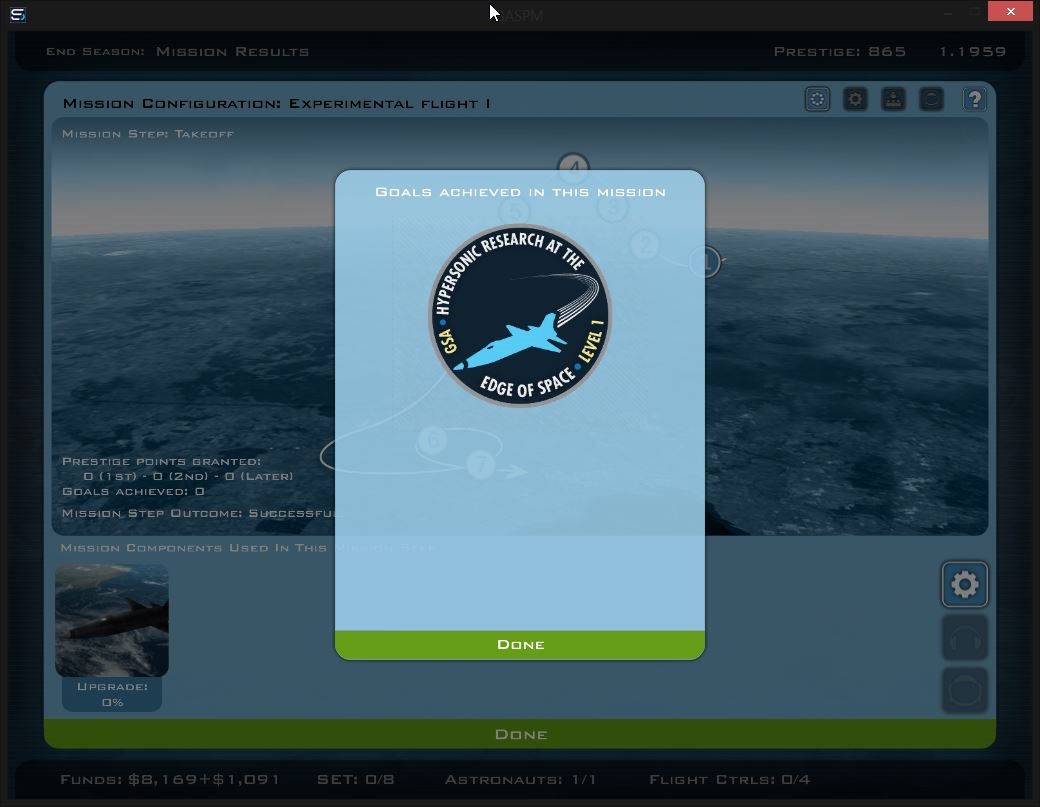Select the dark gear icon in mission header
The width and height of the screenshot is (1040, 807).
(x=856, y=99)
